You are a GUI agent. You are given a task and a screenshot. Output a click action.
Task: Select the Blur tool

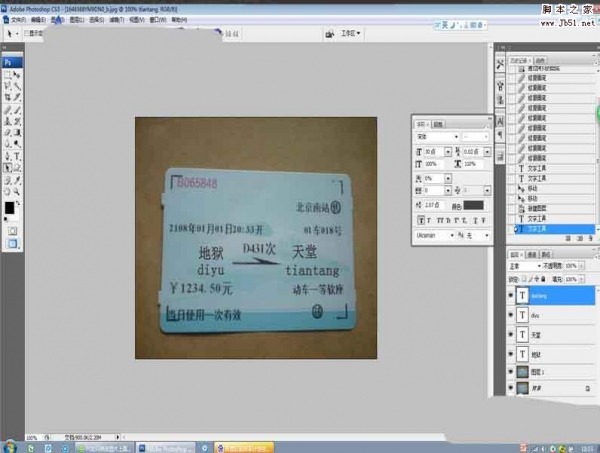coord(7,144)
